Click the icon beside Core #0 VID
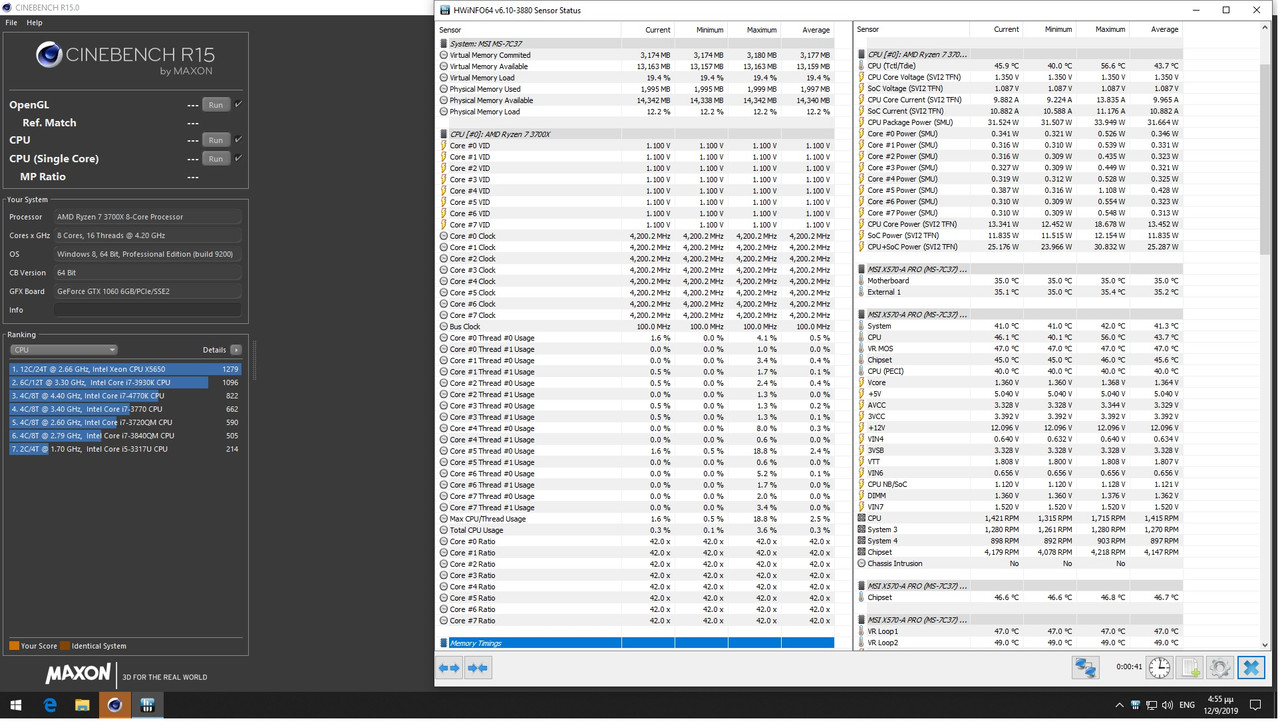This screenshot has height=721, width=1280. [x=444, y=145]
